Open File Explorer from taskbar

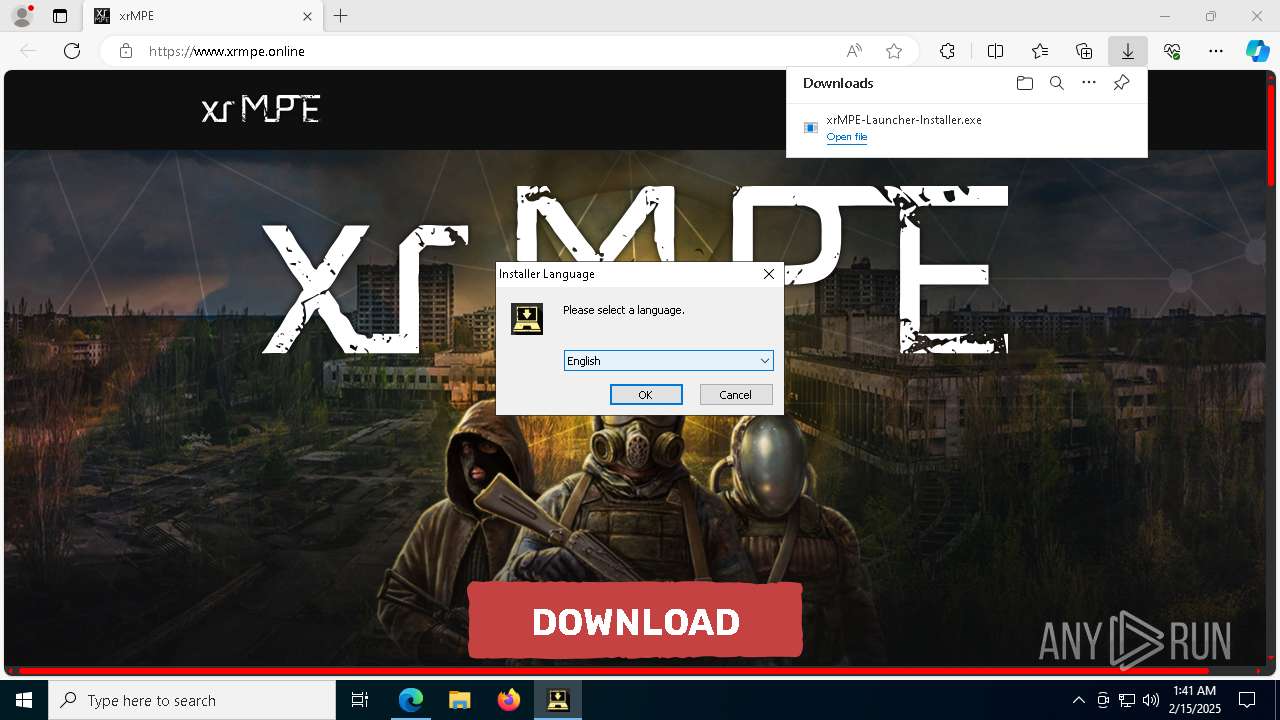click(460, 700)
